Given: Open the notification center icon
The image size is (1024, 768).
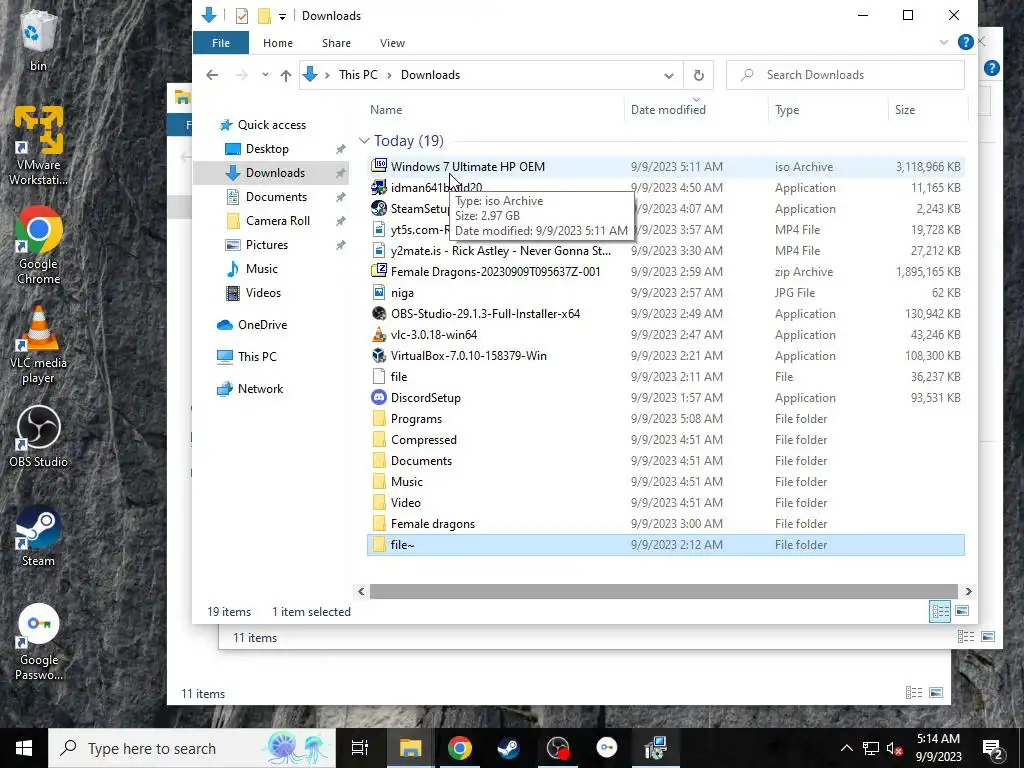Looking at the screenshot, I should [992, 748].
